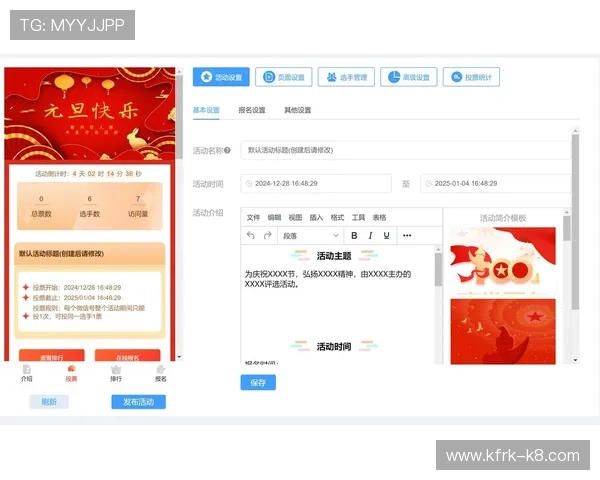Click the 总票数 statistic in preview
This screenshot has width=600, height=480.
41,207
